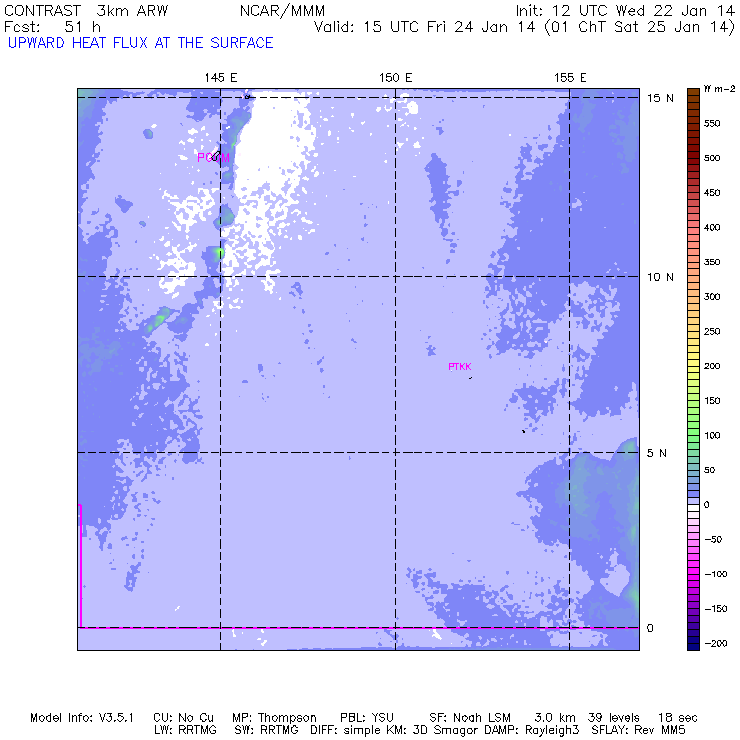740x740 pixels.
Task: Click the -150 tick on the color bar
Action: pos(716,609)
